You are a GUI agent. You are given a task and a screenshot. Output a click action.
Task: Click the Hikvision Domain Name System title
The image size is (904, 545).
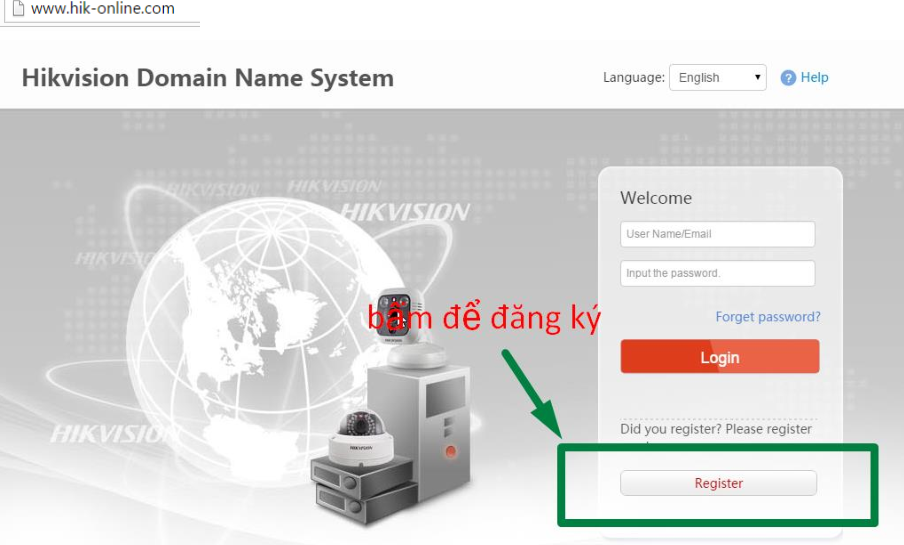click(208, 78)
